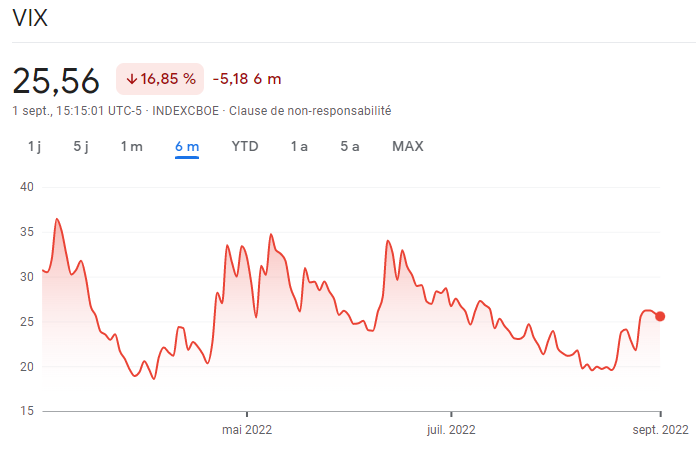
Task: Show the MAX history range
Action: (408, 146)
